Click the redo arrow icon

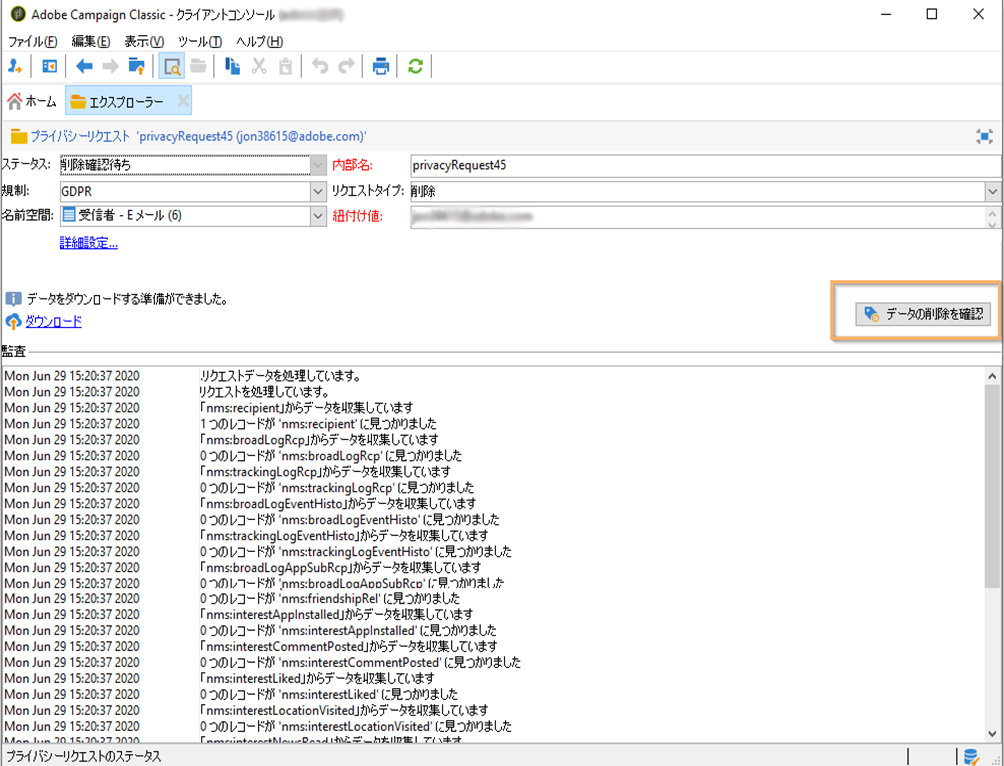[346, 65]
